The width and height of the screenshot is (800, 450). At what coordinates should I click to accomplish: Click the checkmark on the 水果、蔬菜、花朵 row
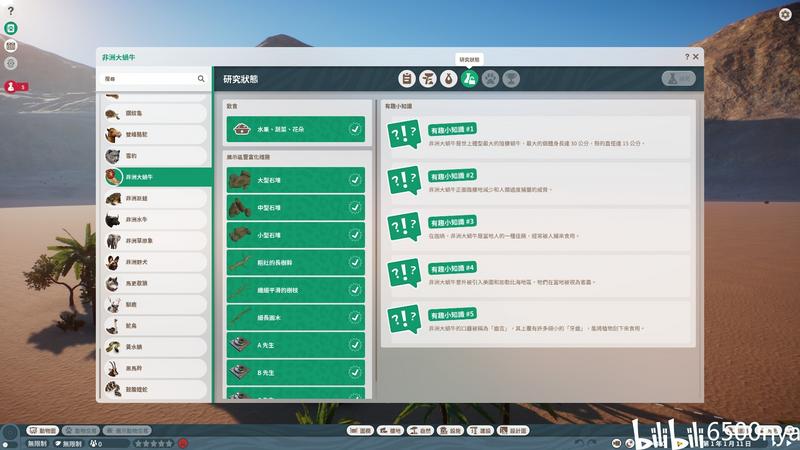pyautogui.click(x=355, y=130)
